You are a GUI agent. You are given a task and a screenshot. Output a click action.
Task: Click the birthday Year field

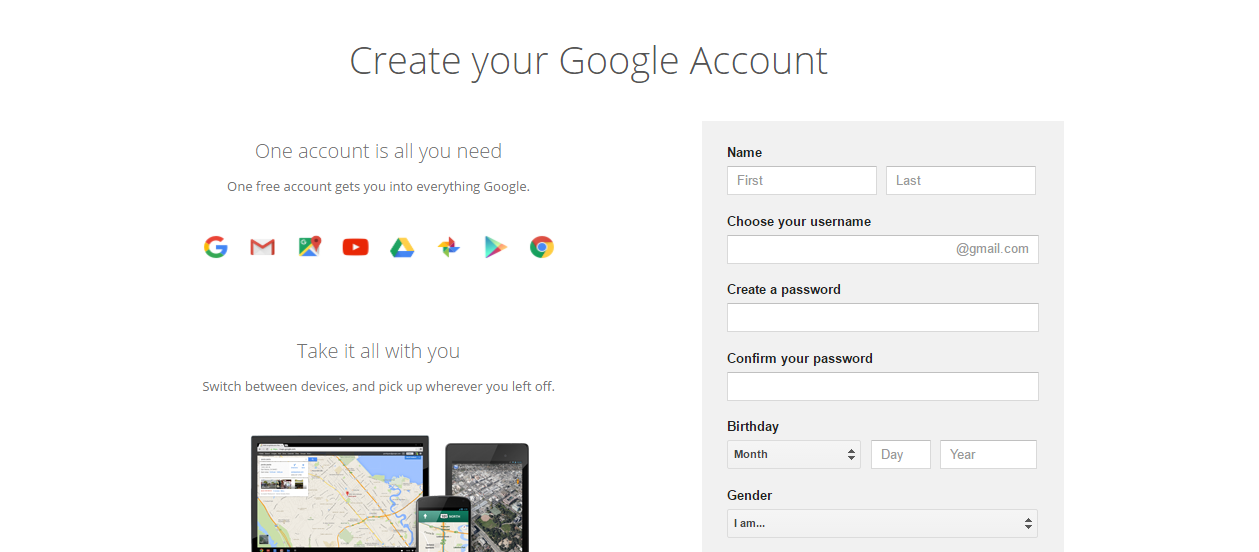tap(989, 454)
